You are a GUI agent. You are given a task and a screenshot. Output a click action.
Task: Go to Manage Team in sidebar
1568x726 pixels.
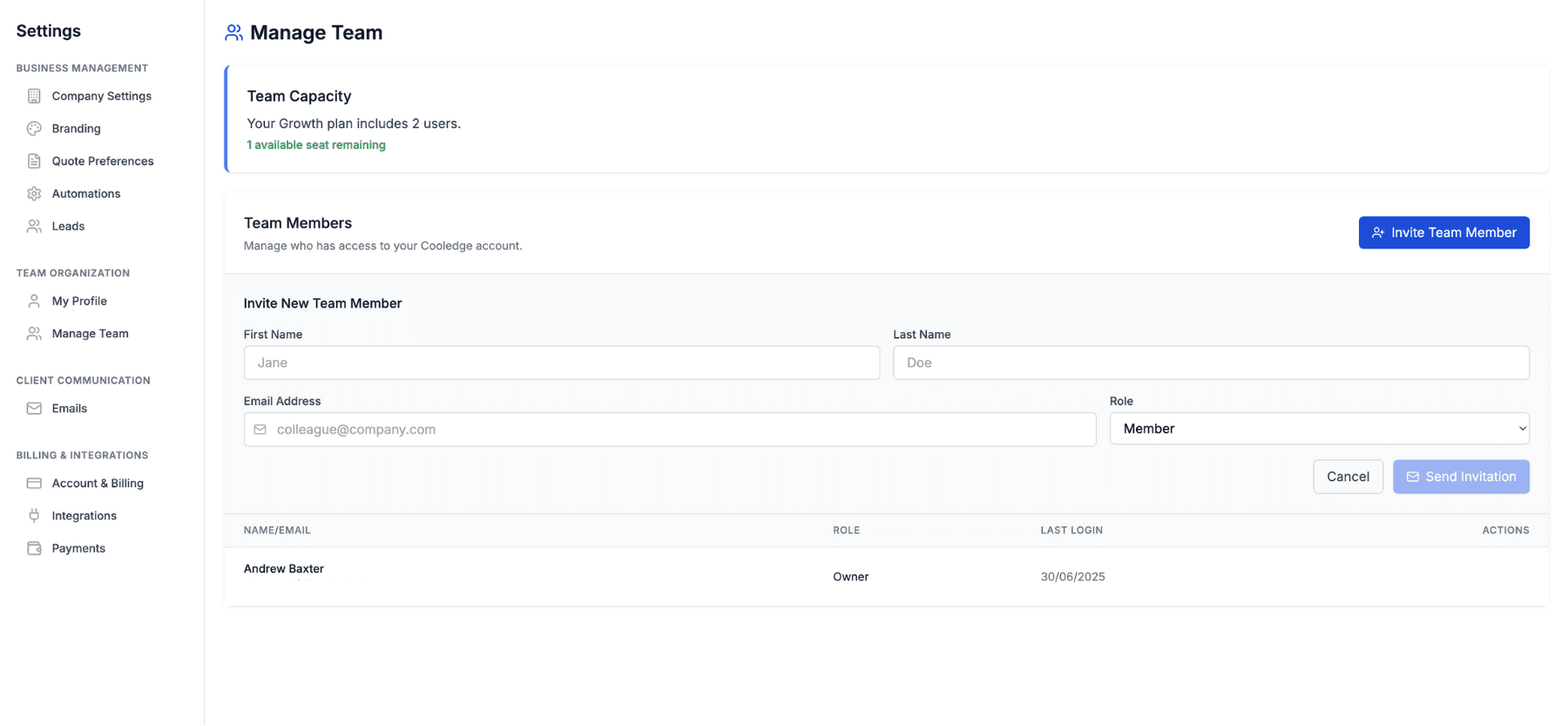pyautogui.click(x=90, y=334)
